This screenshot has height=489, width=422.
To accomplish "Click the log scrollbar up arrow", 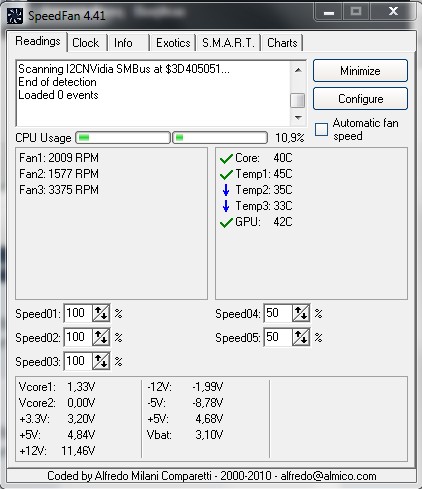I will click(298, 70).
